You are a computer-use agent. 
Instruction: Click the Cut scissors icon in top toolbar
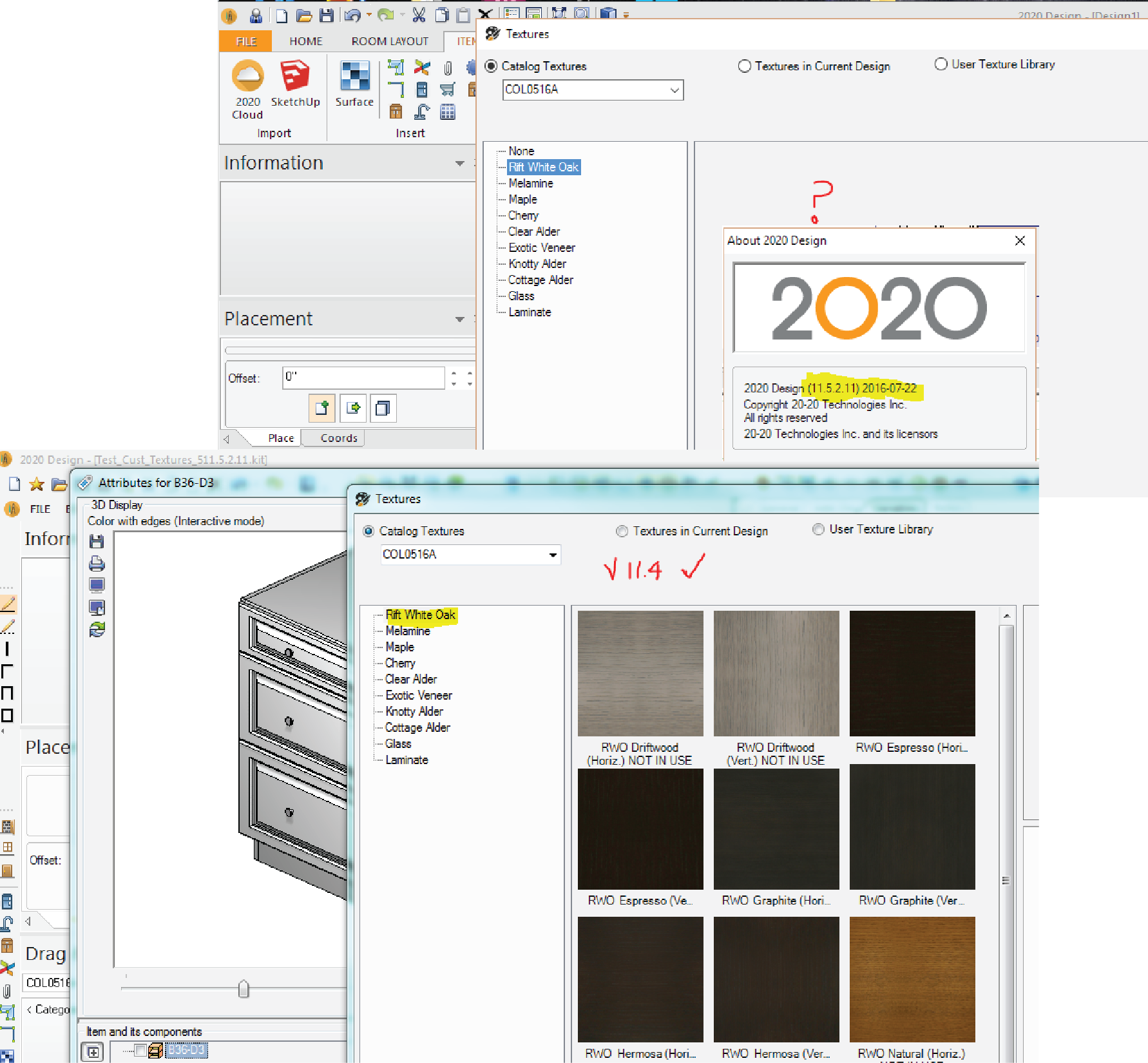click(x=419, y=15)
